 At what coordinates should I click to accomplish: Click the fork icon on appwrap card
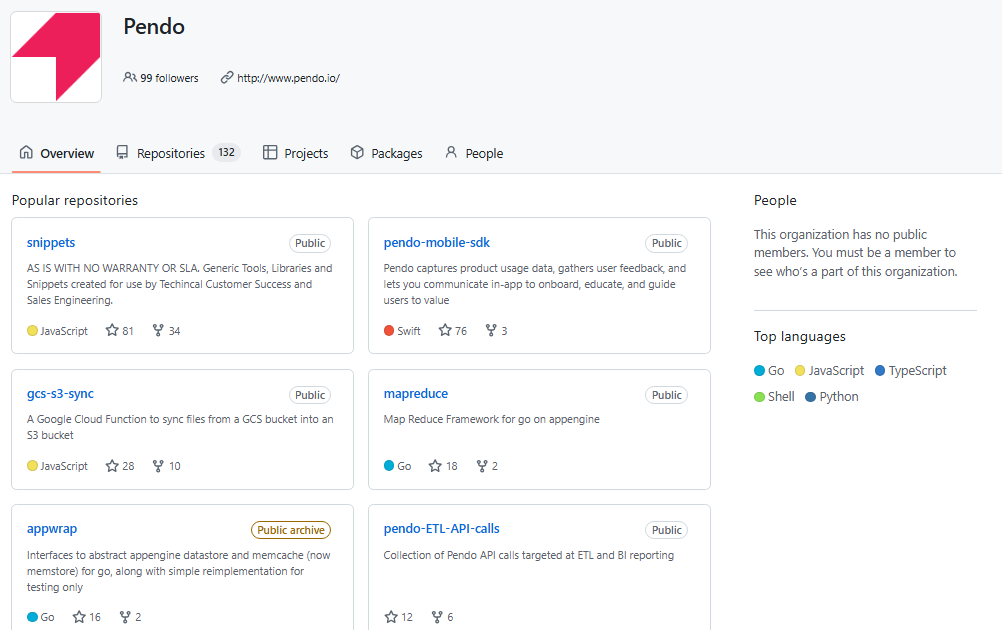[125, 617]
